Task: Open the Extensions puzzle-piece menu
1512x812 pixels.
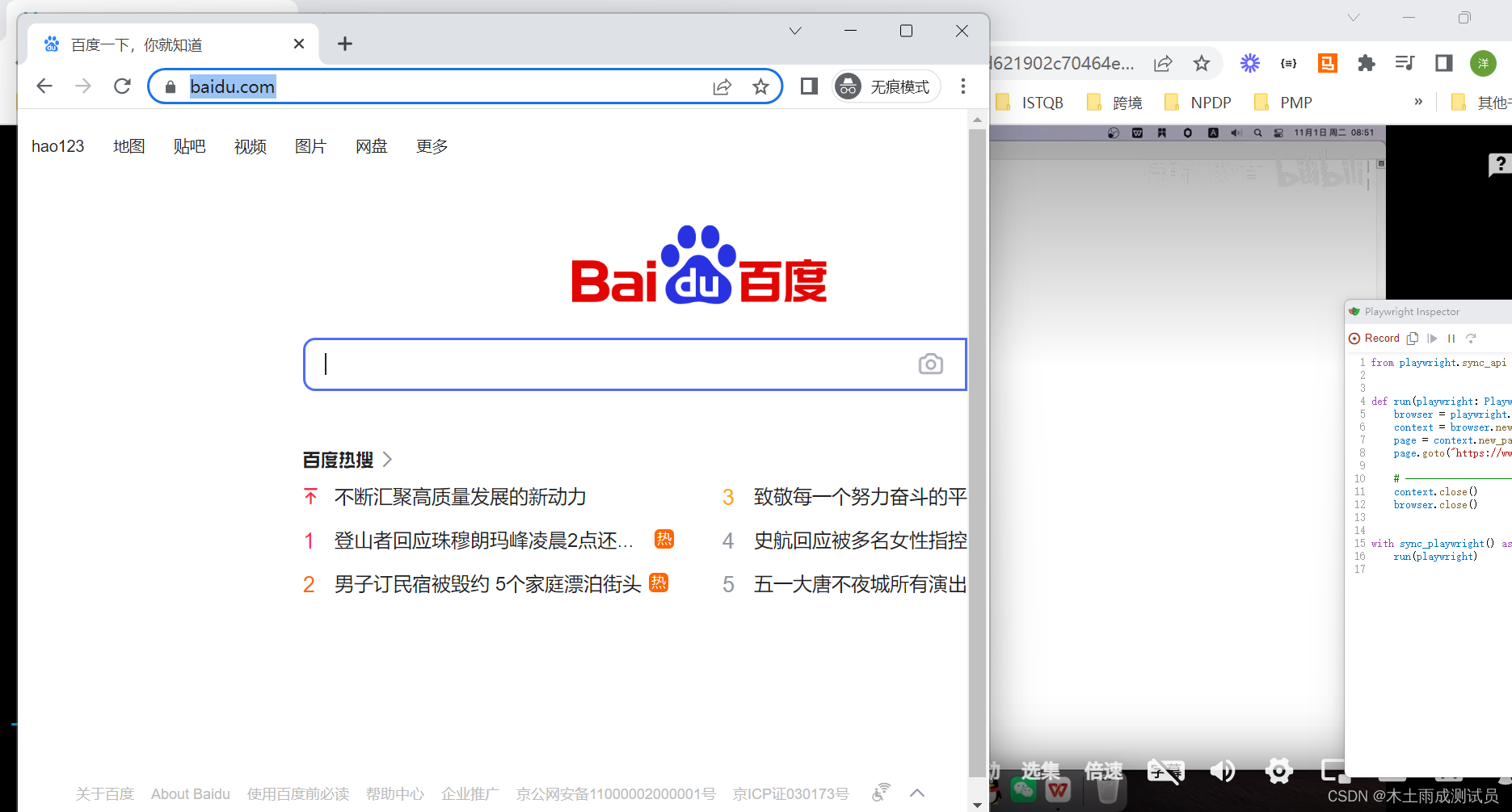Action: (1367, 63)
